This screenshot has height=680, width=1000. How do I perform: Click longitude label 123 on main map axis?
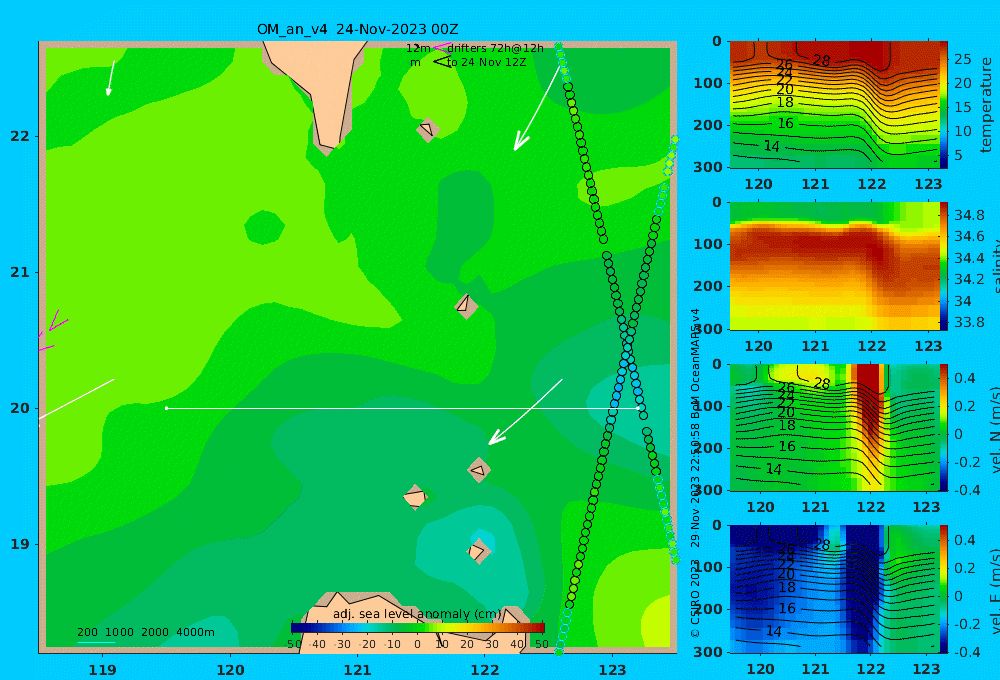coord(612,670)
